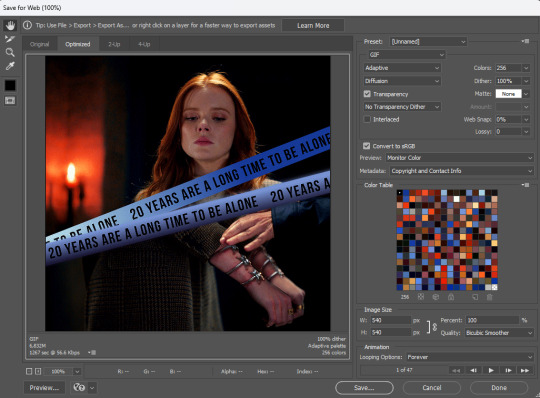The height and width of the screenshot is (398, 540).
Task: Select the Slice Select tool
Action: click(10, 39)
